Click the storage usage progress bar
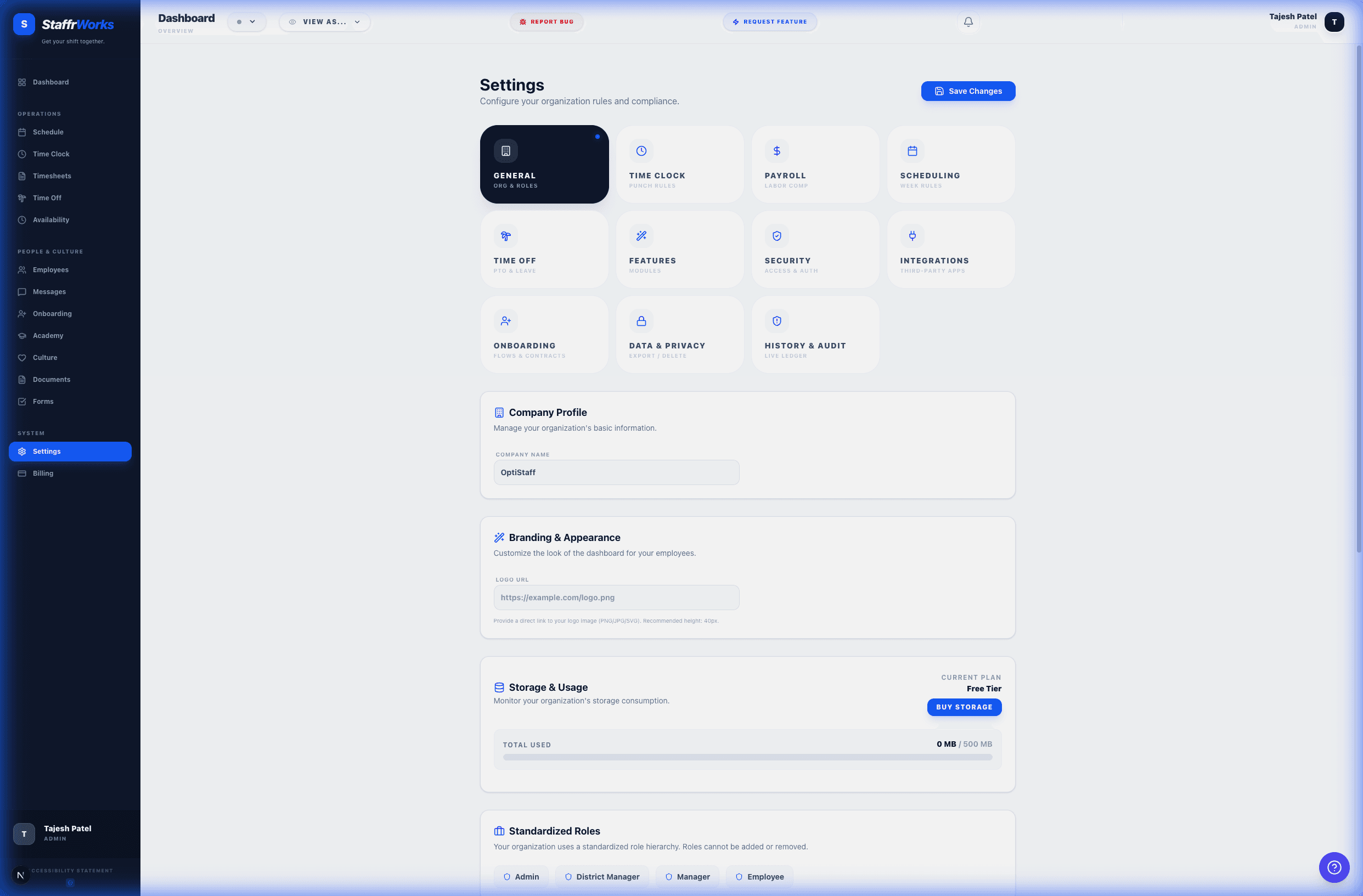Image resolution: width=1363 pixels, height=896 pixels. click(x=747, y=757)
